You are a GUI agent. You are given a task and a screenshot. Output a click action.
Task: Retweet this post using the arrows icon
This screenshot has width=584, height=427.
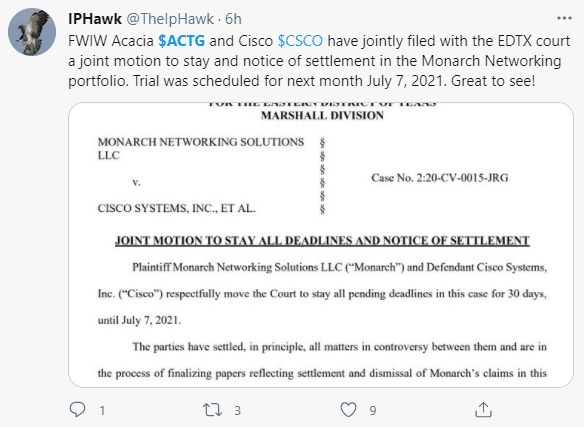[212, 410]
